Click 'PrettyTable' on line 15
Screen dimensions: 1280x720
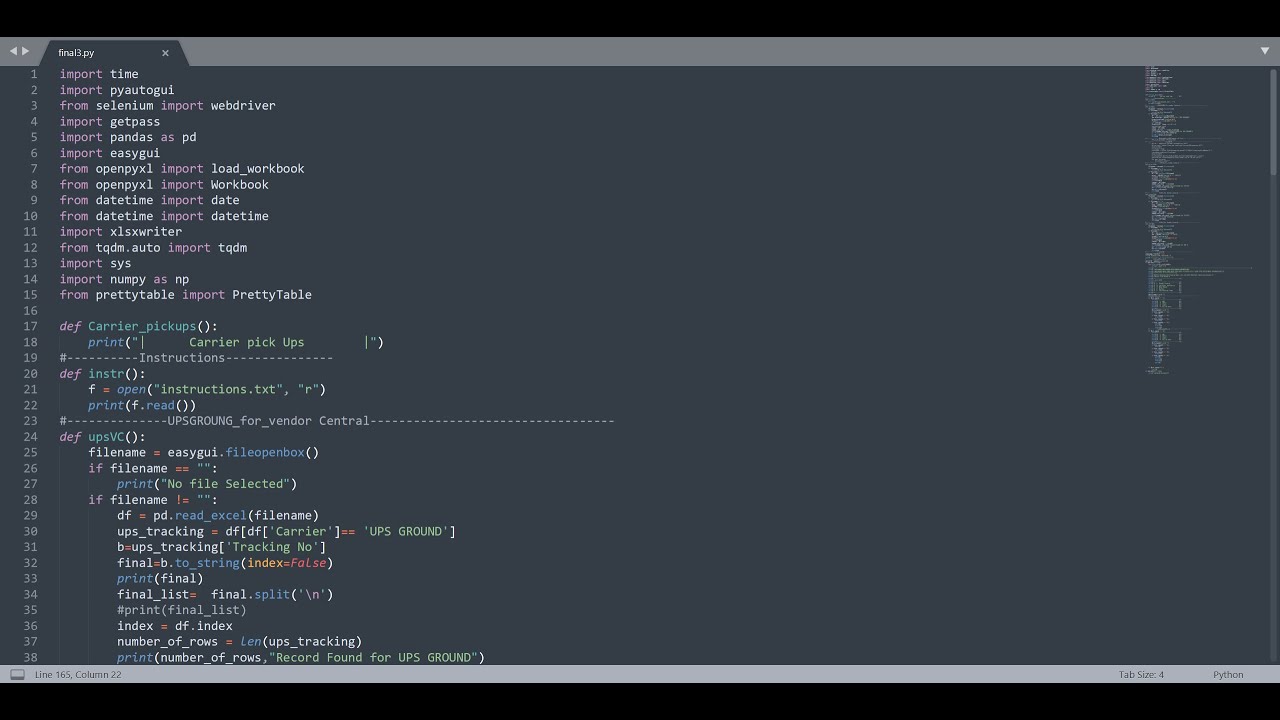tap(272, 294)
